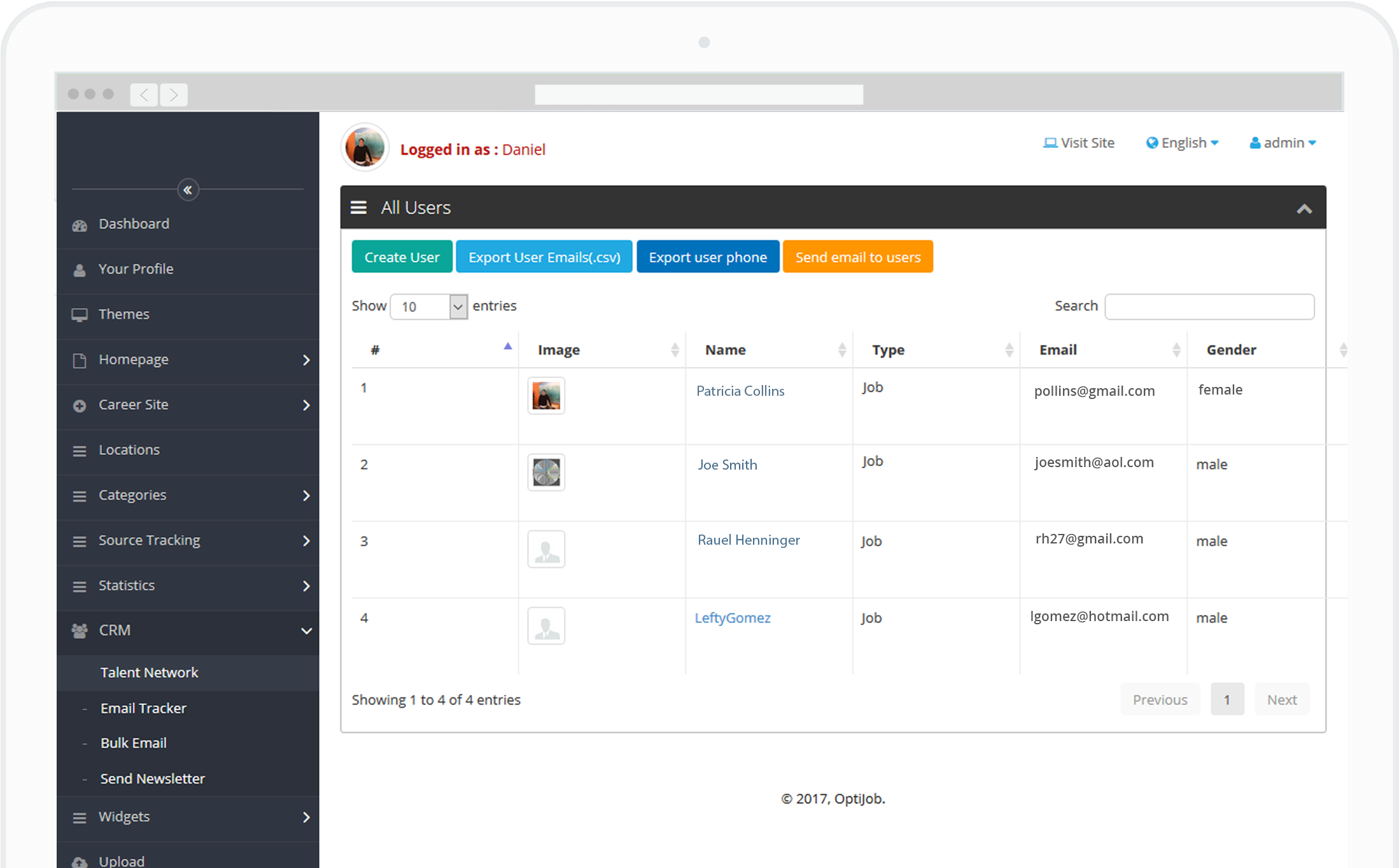Expand the Homepage submenu chevron
1399x868 pixels.
306,360
